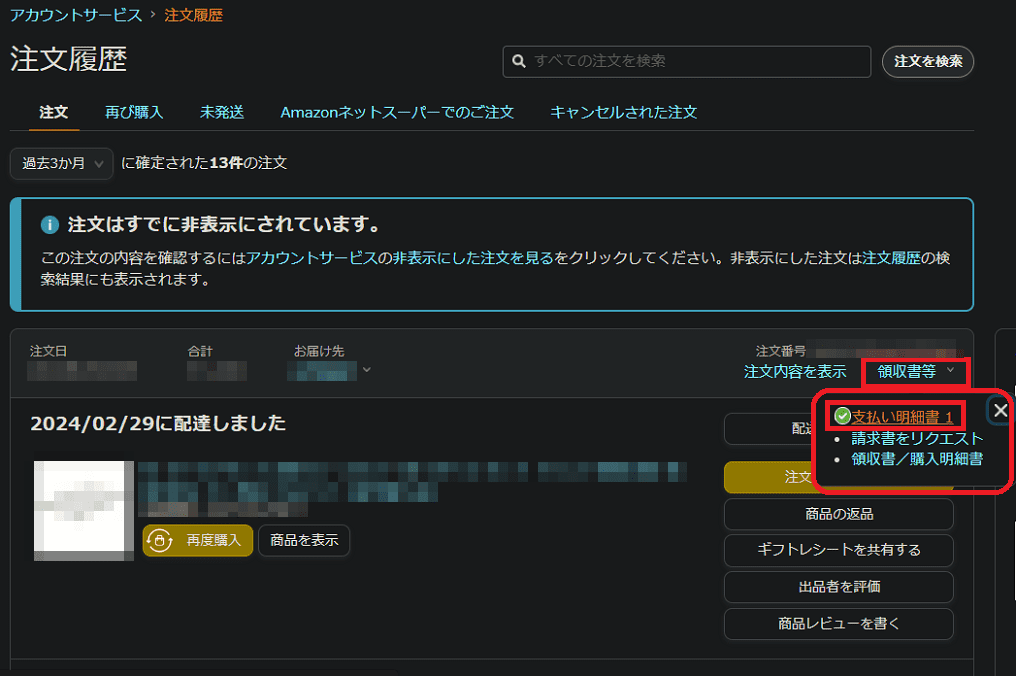Open the 領収書／購入明細書 link
Screen dimensions: 1016x676
point(916,459)
